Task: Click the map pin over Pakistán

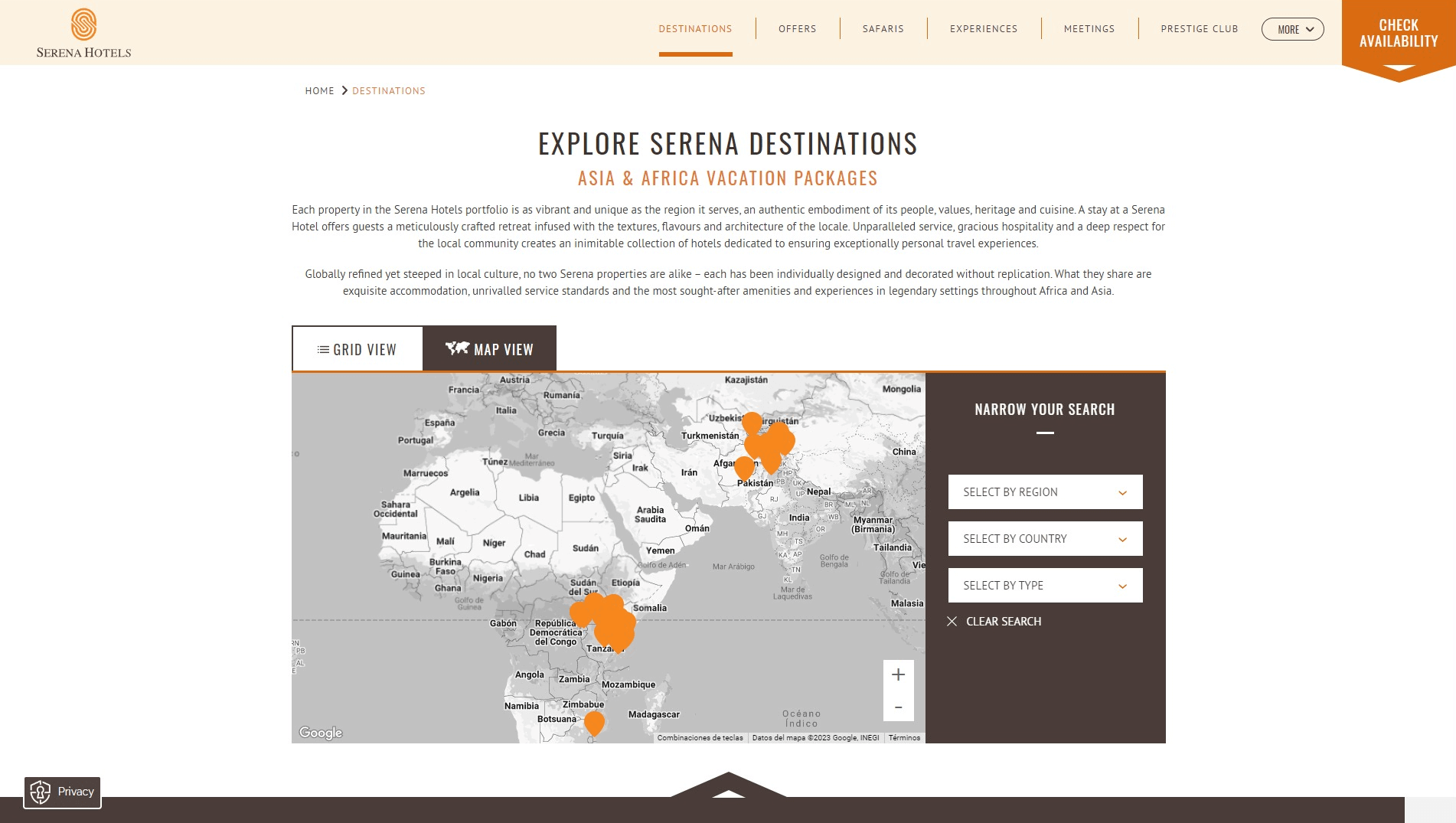Action: coord(744,467)
